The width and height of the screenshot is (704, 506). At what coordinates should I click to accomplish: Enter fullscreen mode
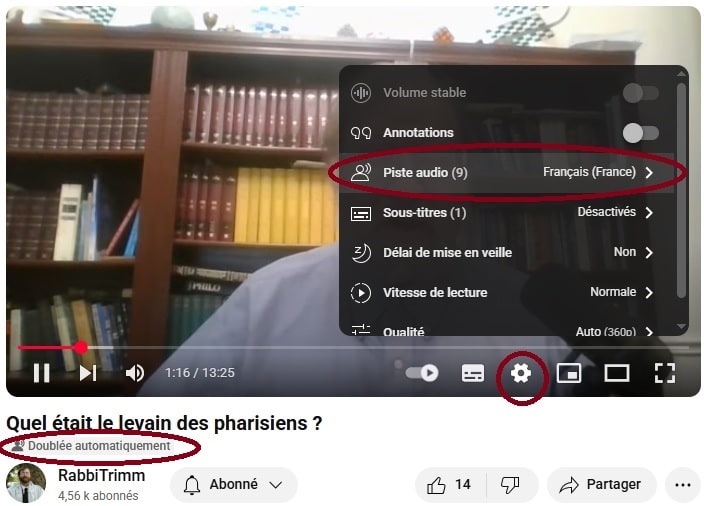pos(664,373)
